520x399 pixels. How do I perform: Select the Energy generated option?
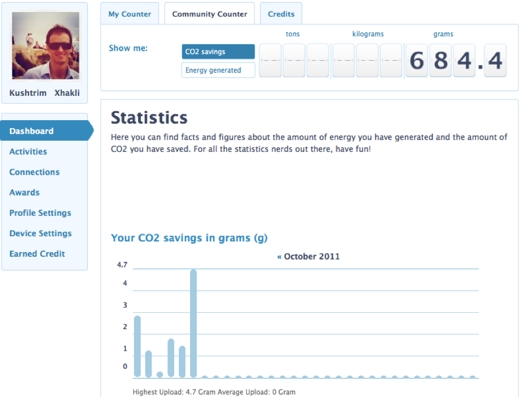(218, 70)
